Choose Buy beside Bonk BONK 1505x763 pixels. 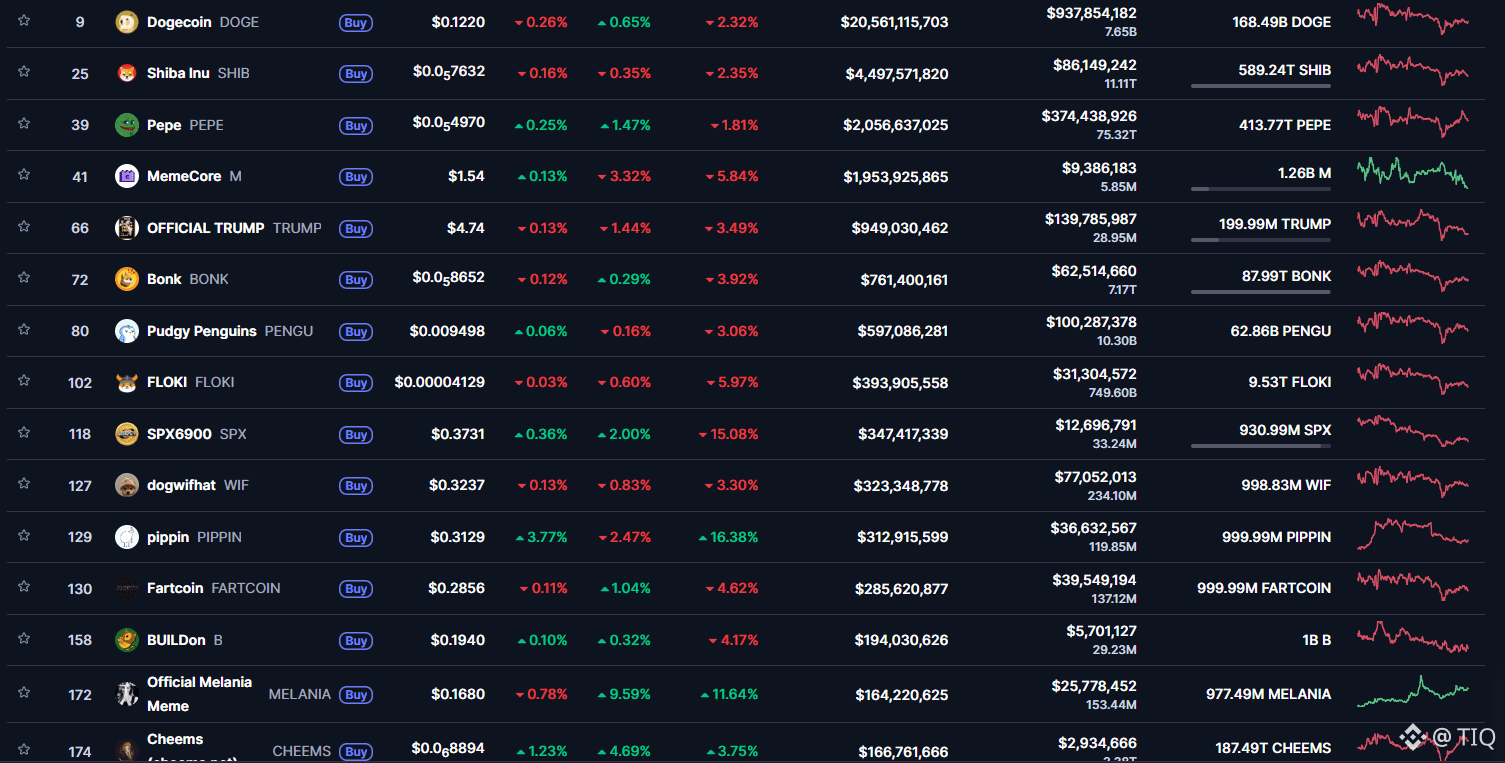(x=356, y=280)
